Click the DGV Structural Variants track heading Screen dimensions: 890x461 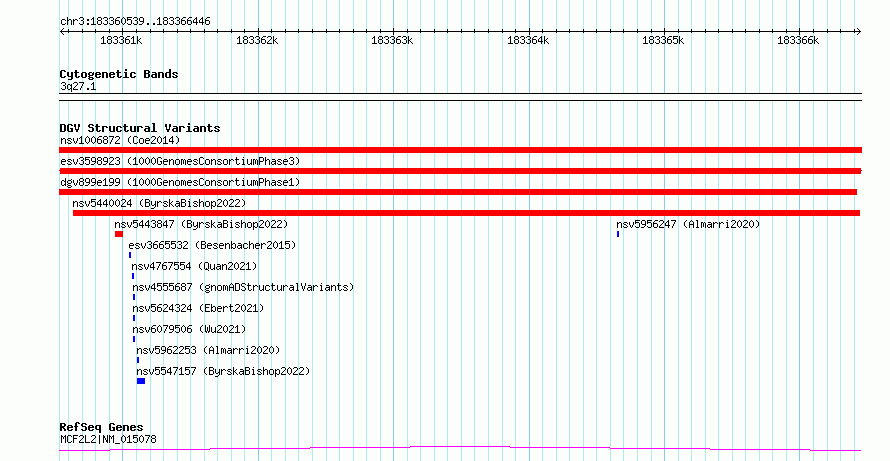140,128
